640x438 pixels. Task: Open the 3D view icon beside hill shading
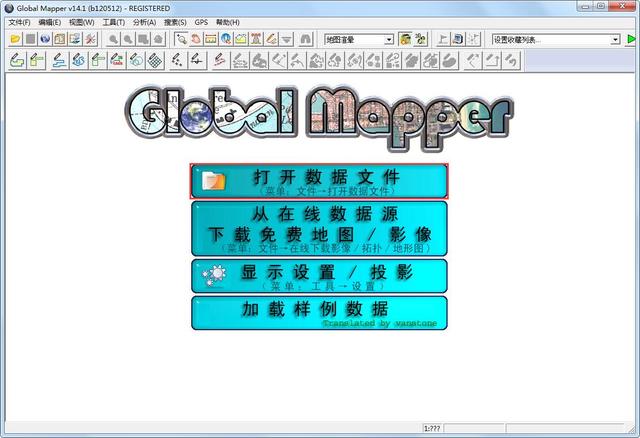(x=421, y=39)
